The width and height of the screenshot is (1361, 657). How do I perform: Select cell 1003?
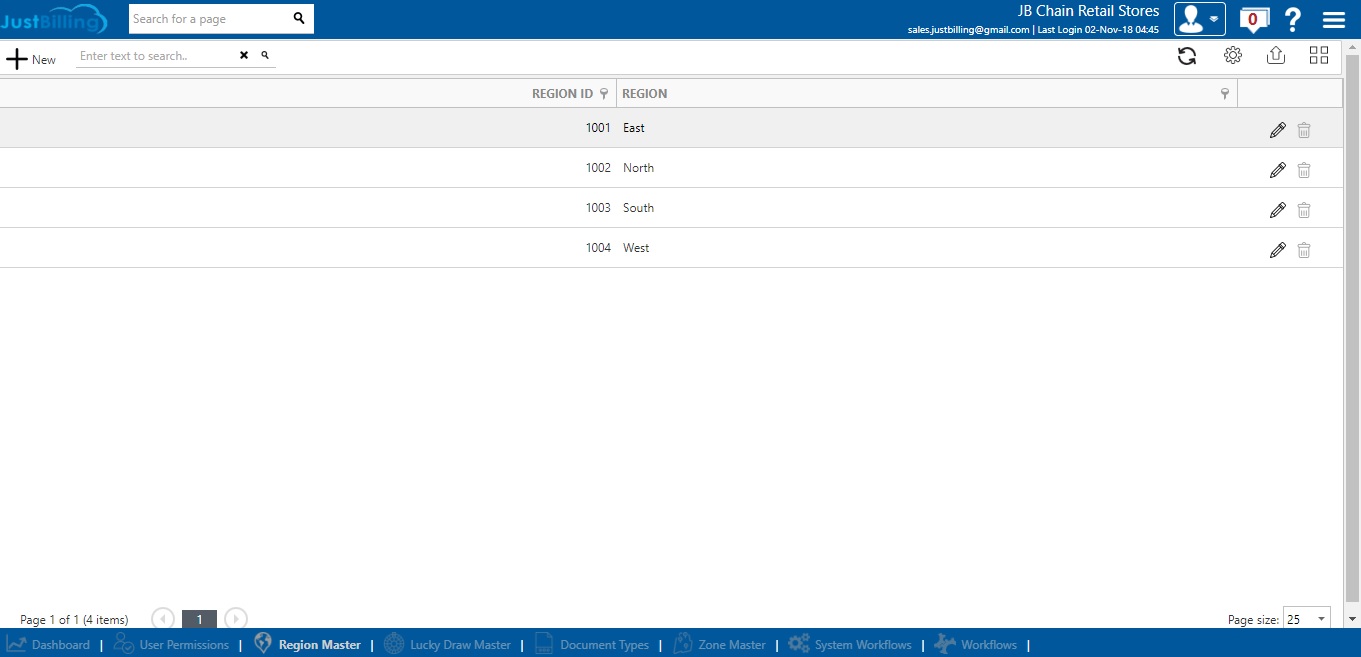pyautogui.click(x=598, y=208)
